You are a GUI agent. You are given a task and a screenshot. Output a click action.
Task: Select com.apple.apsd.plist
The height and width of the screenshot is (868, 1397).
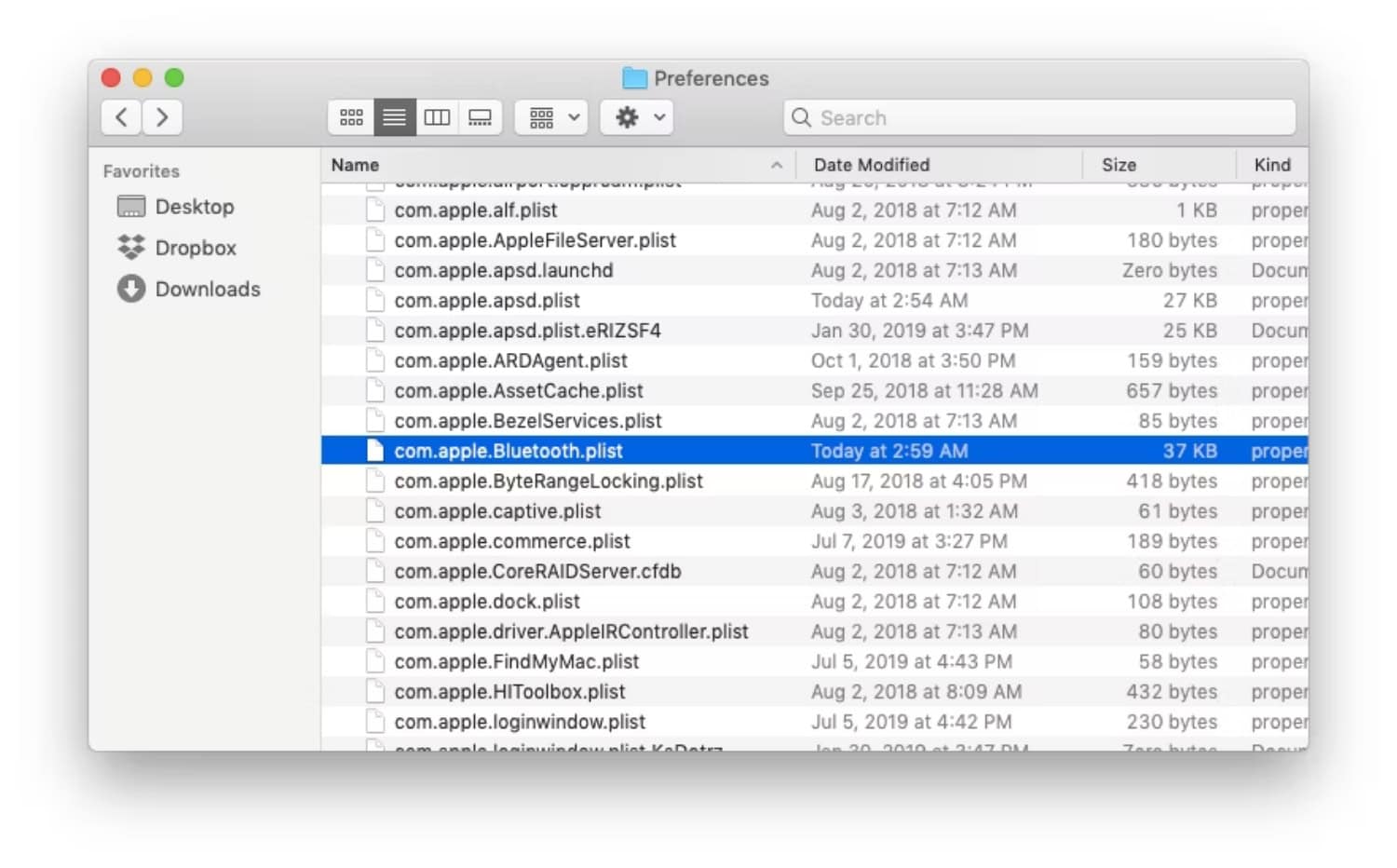click(x=815, y=301)
